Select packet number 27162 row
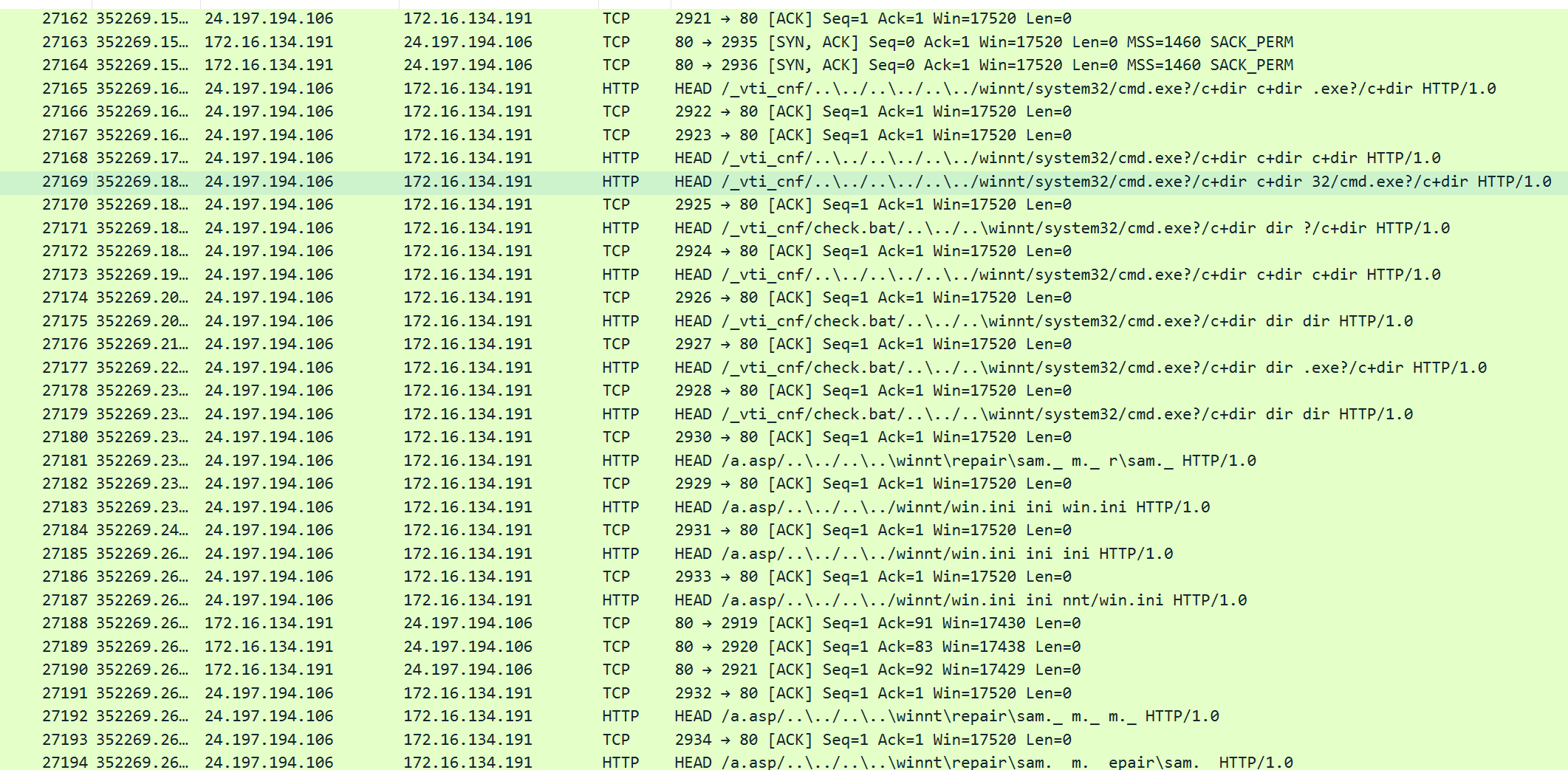 [x=784, y=18]
